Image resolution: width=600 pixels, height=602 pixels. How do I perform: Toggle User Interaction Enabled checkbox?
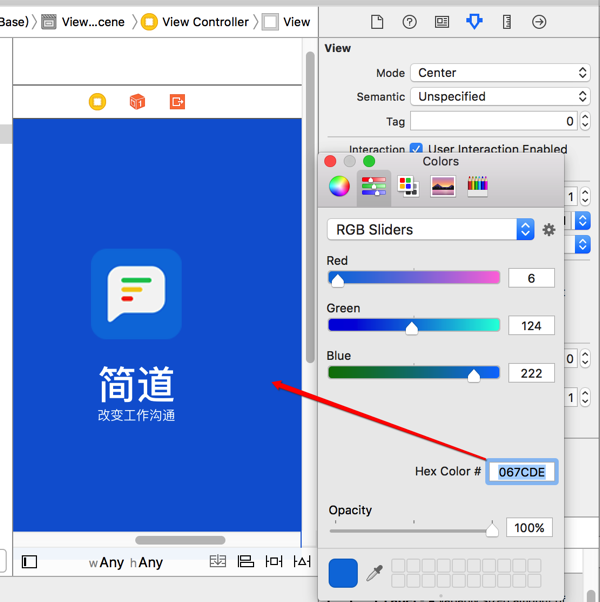tap(416, 149)
